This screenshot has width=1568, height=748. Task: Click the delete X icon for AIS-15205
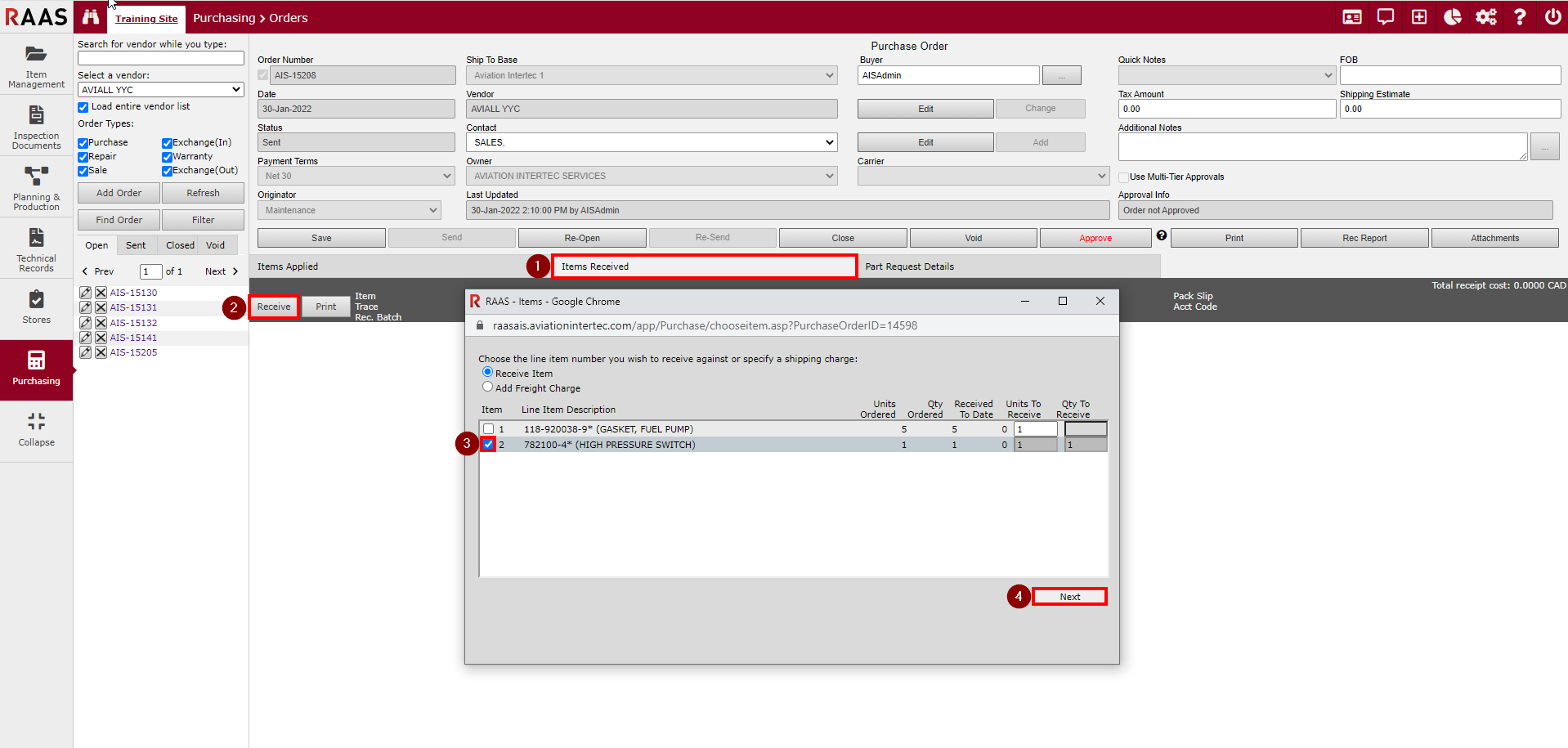click(101, 352)
